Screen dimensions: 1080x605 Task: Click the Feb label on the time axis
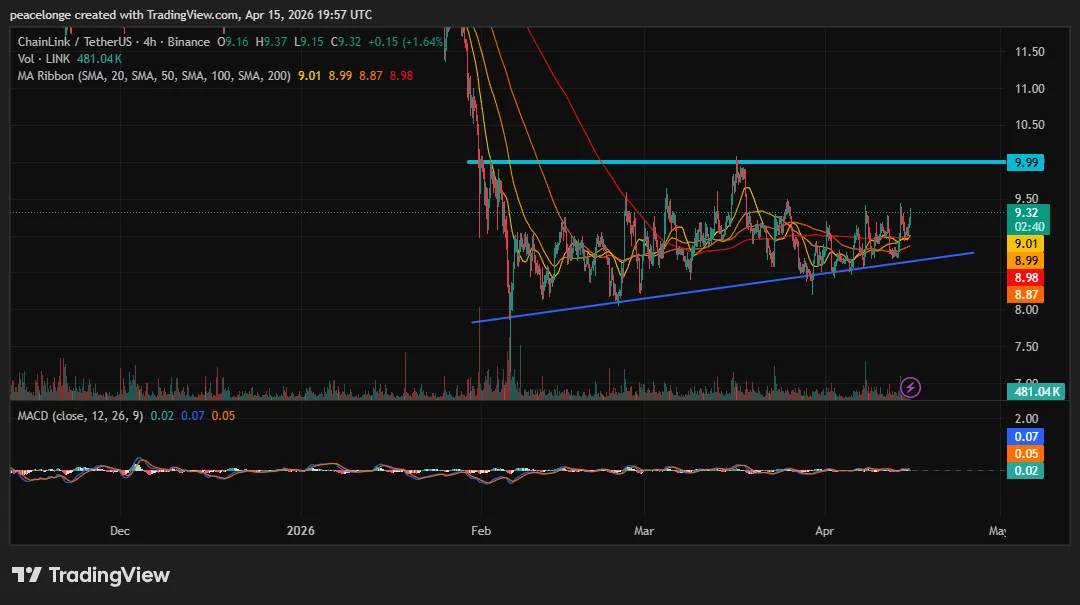pyautogui.click(x=480, y=531)
